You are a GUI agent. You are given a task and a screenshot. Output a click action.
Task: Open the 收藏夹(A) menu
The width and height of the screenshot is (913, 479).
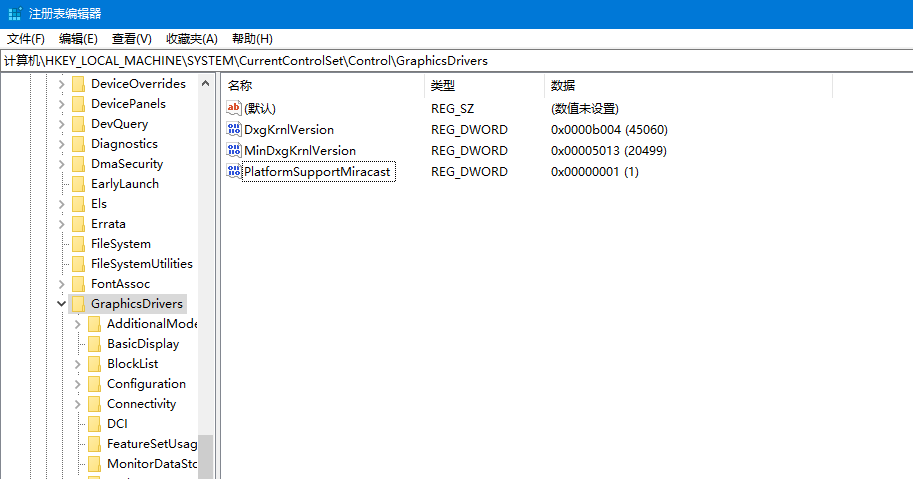click(x=191, y=39)
